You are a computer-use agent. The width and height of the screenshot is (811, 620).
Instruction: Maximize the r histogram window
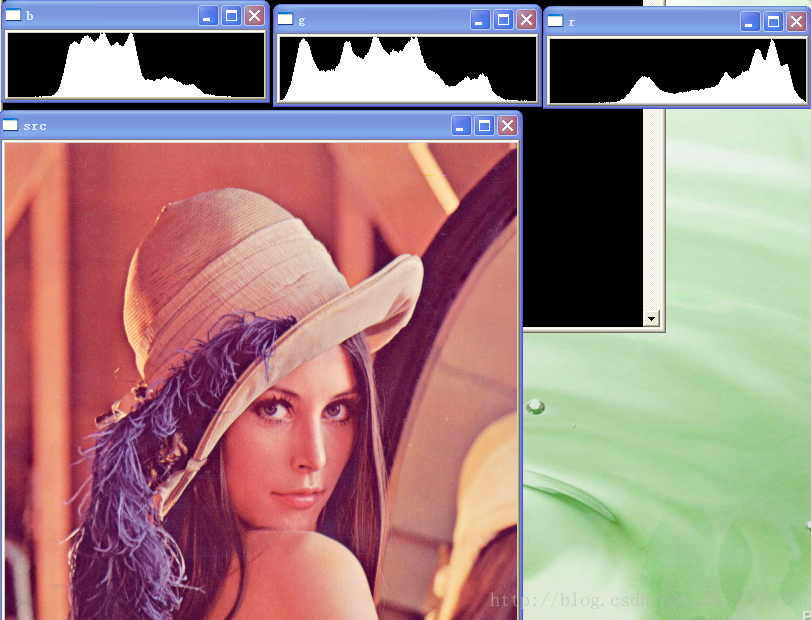point(773,22)
